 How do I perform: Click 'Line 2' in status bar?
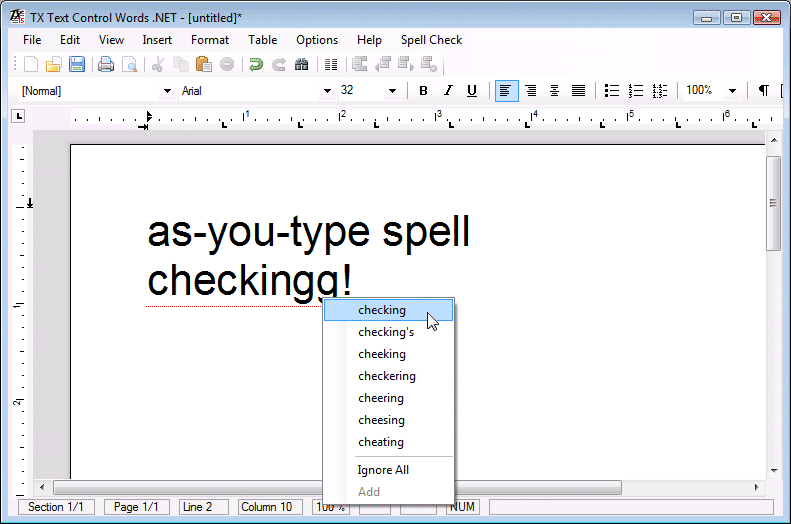tap(203, 507)
